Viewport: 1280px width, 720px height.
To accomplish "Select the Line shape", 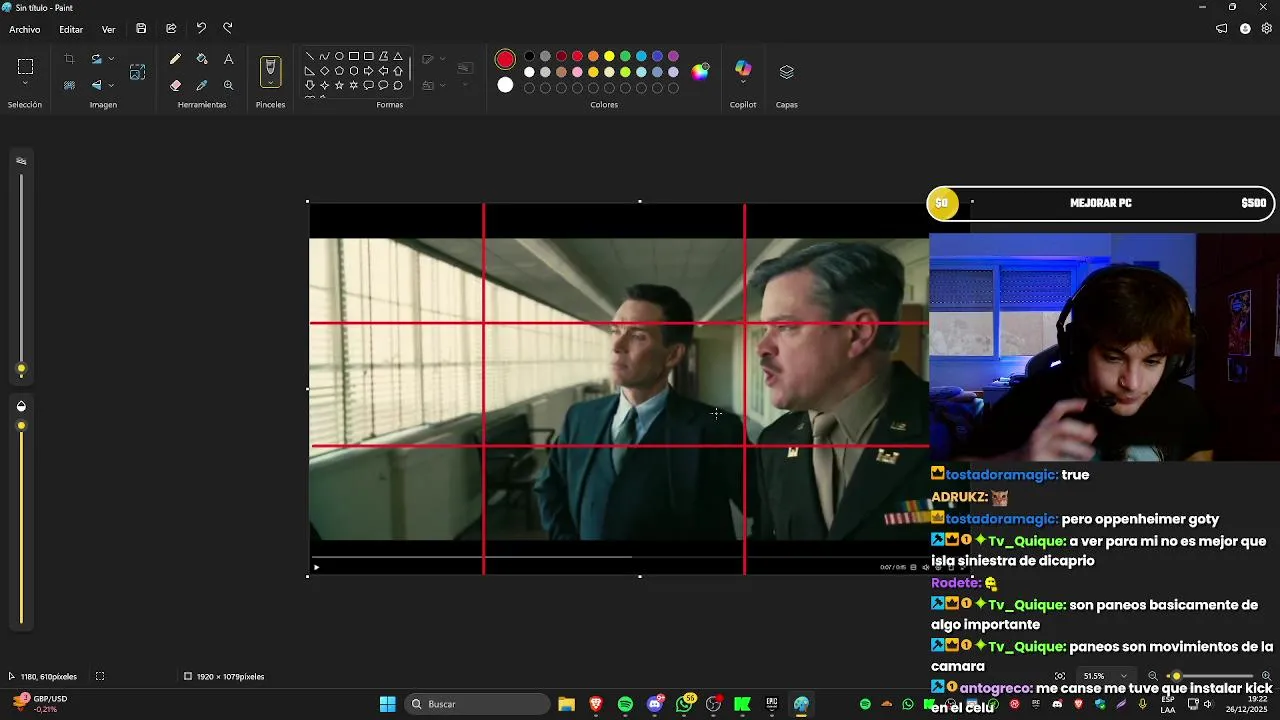I will point(310,56).
